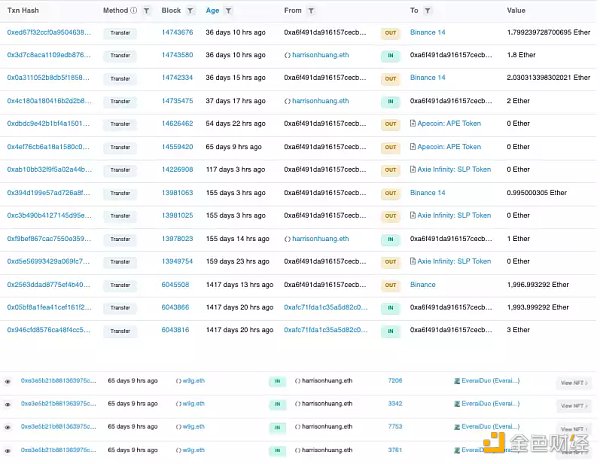
Task: Select the value 1,996.993292 Ether
Action: 538,285
